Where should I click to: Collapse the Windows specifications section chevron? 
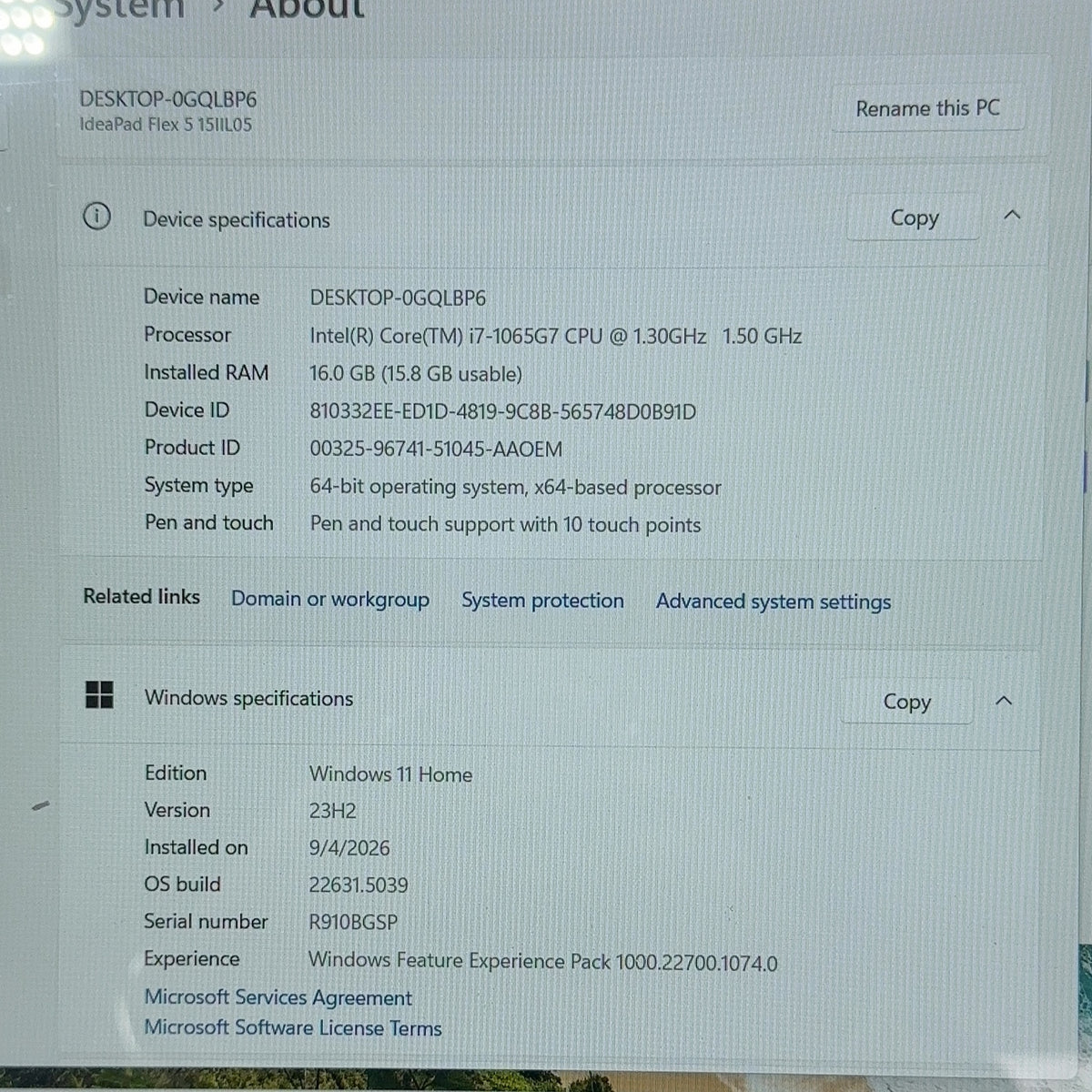[1004, 701]
